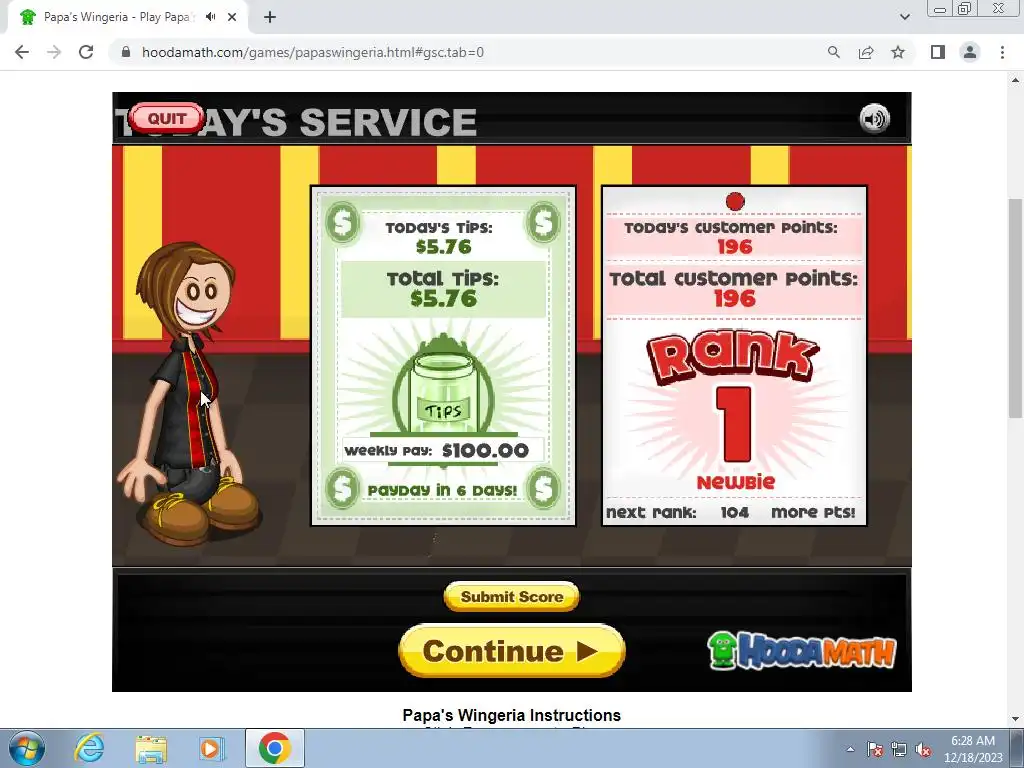This screenshot has height=768, width=1024.
Task: Click the browser forward arrow
Action: pyautogui.click(x=54, y=52)
